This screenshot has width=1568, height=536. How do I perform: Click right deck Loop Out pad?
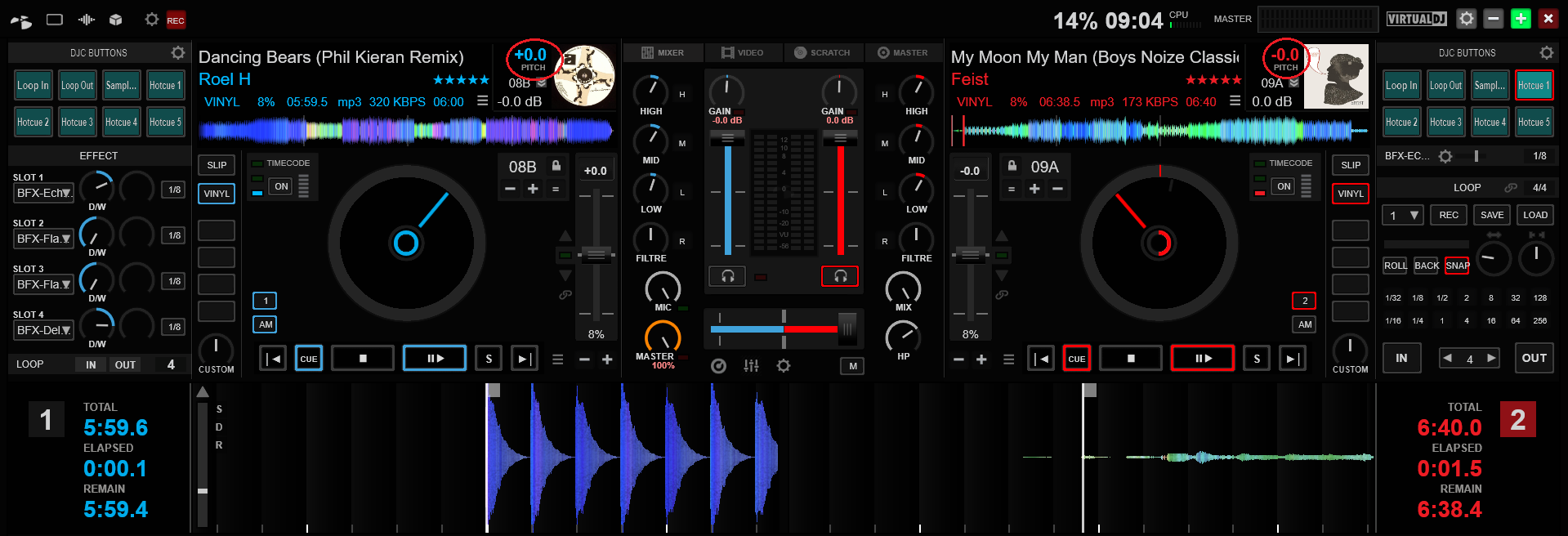click(x=1445, y=85)
